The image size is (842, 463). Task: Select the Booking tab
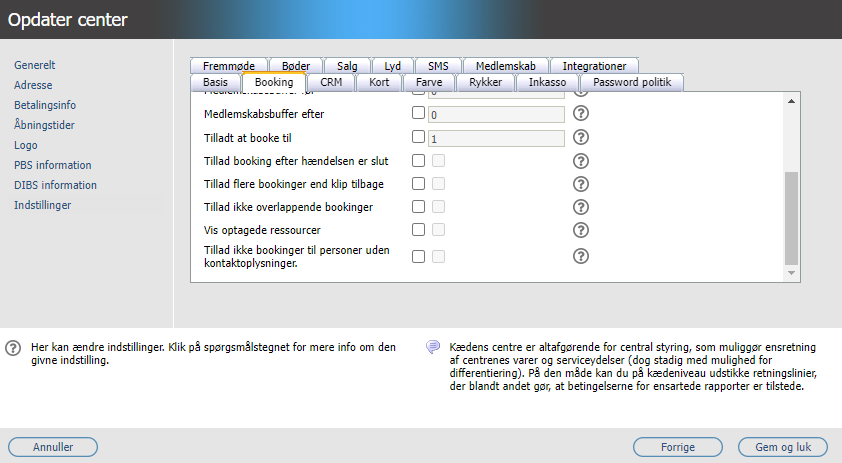(274, 82)
